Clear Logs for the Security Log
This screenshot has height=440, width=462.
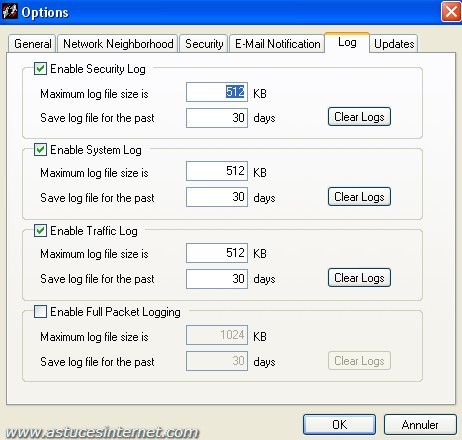pos(359,117)
